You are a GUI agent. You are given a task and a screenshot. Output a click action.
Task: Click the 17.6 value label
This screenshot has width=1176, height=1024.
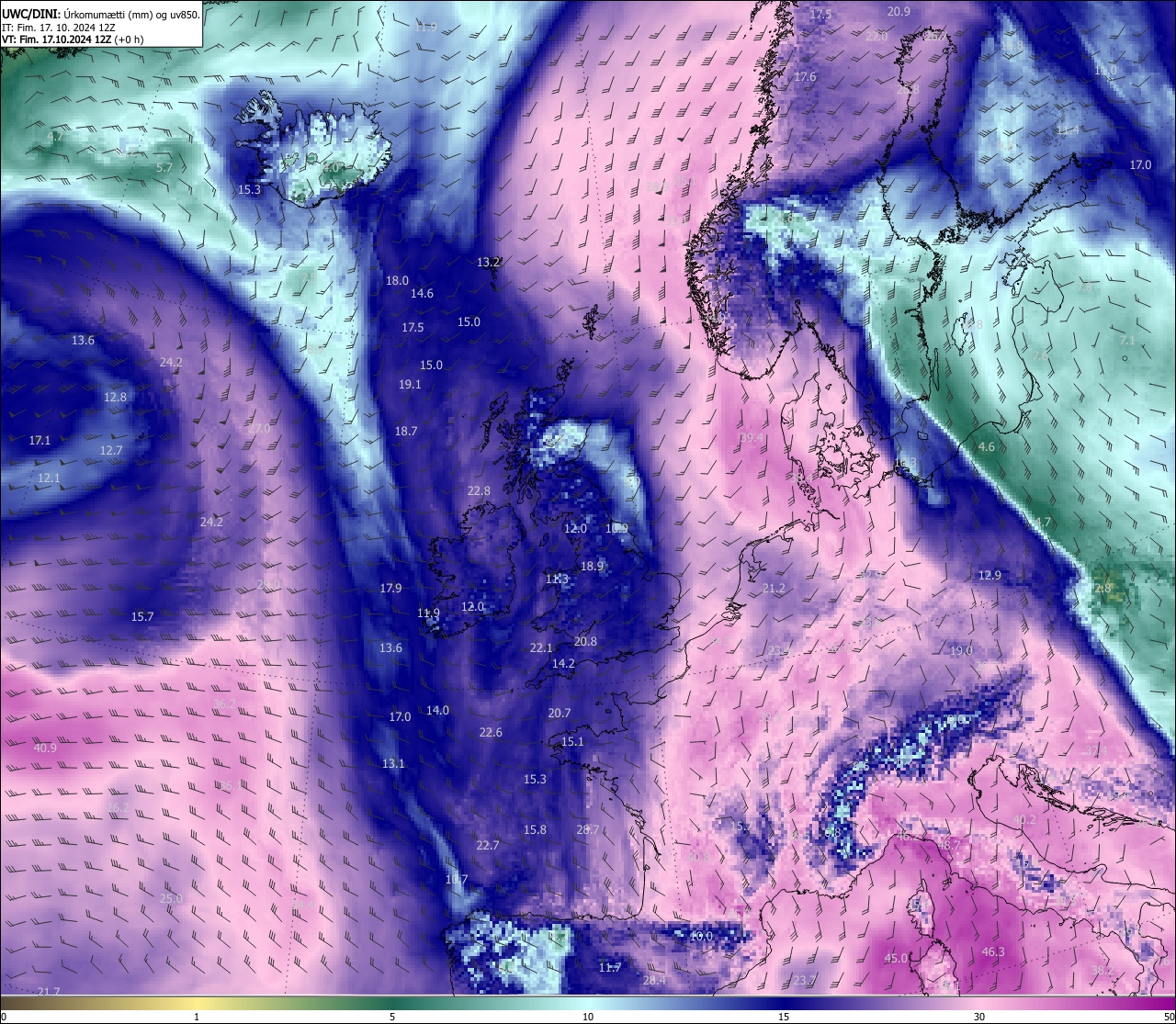pos(805,77)
